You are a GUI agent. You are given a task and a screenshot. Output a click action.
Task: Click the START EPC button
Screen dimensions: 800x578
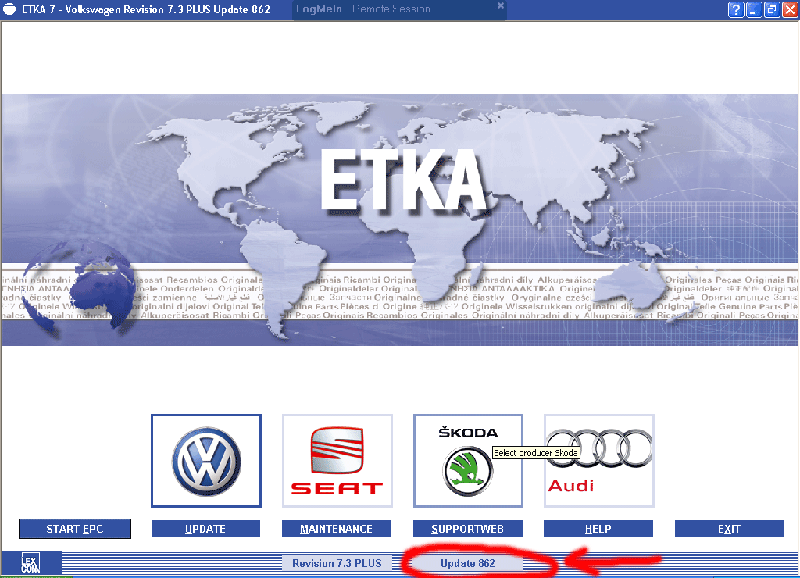pyautogui.click(x=75, y=529)
